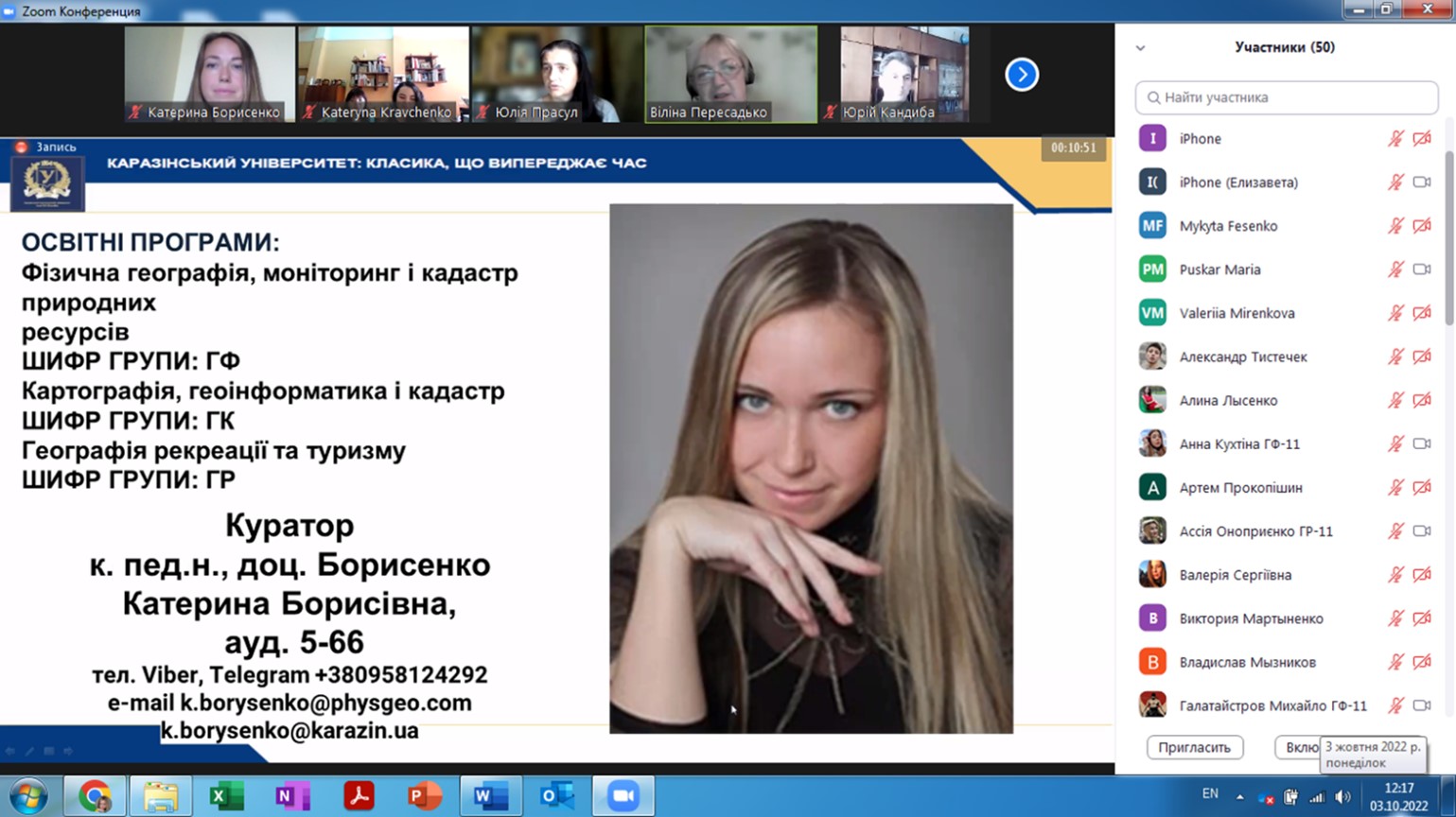Toggle microphone for Анна Кухтіна ГФ-11

(x=1395, y=443)
